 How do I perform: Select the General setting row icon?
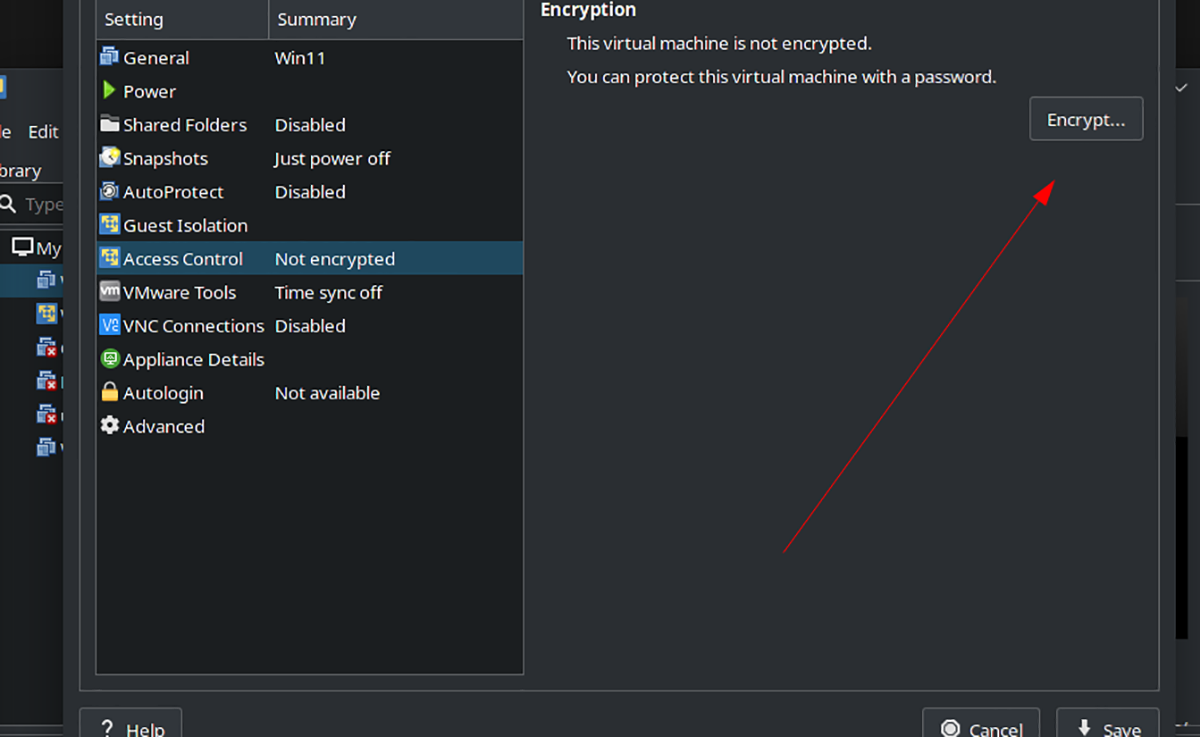pos(109,58)
